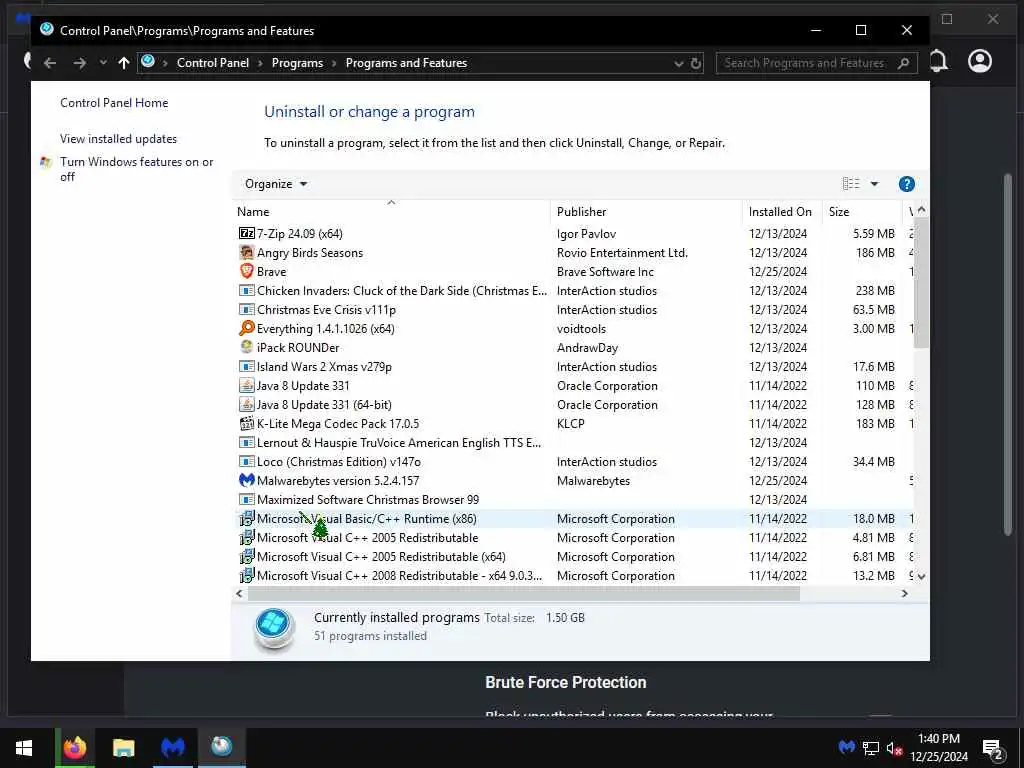Switch to Malwarebytes taskbar icon
This screenshot has height=768, width=1024.
click(173, 748)
